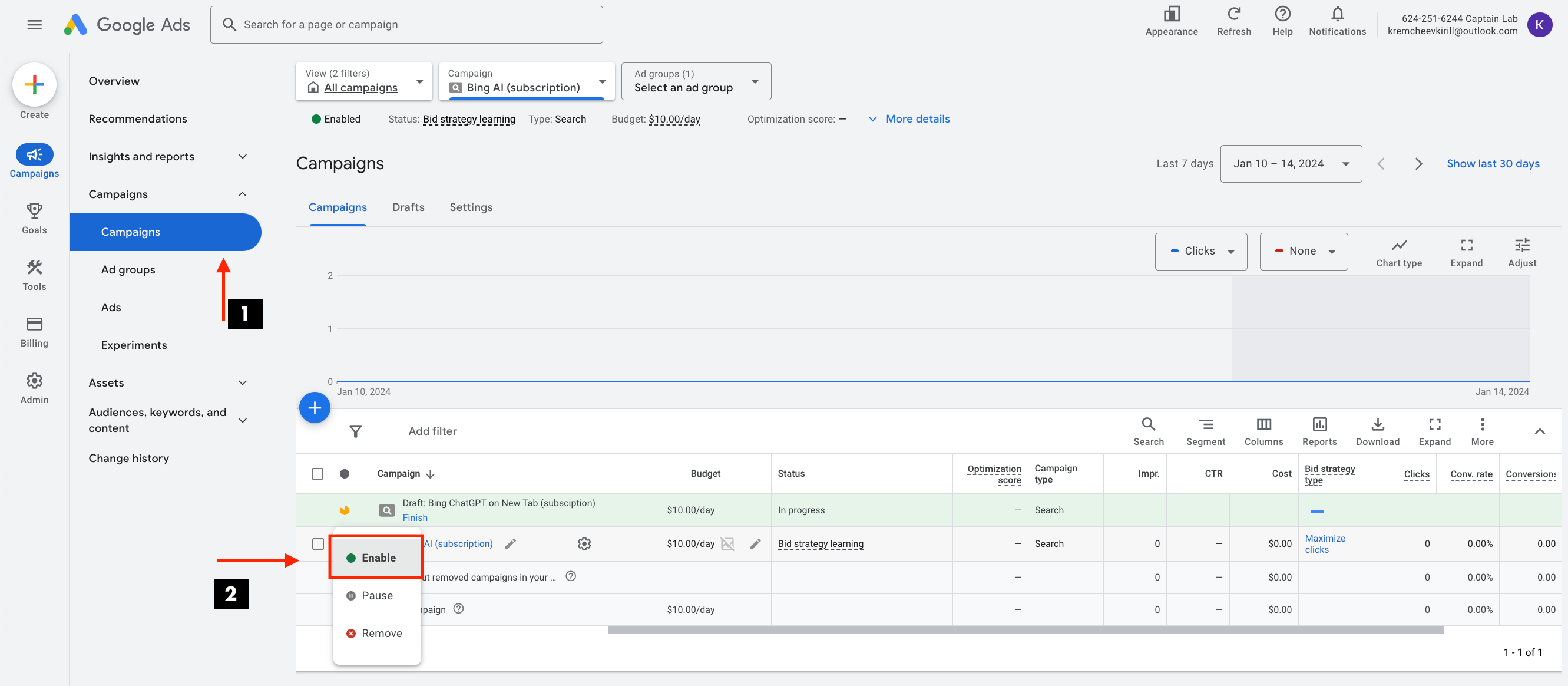Viewport: 1568px width, 686px height.
Task: Click the Download icon above the table
Action: coord(1377,425)
